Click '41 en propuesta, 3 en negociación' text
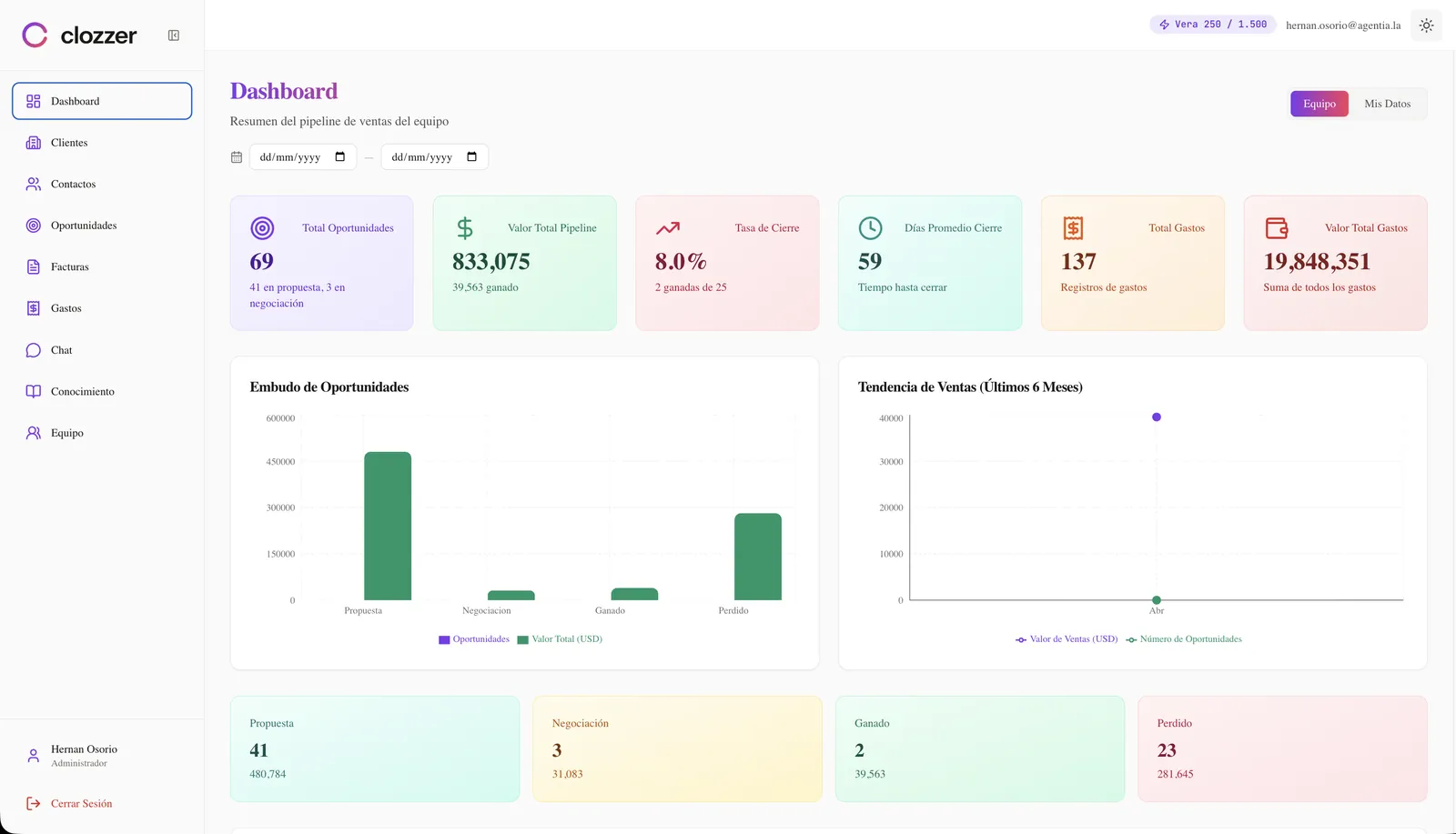1456x834 pixels. (298, 296)
